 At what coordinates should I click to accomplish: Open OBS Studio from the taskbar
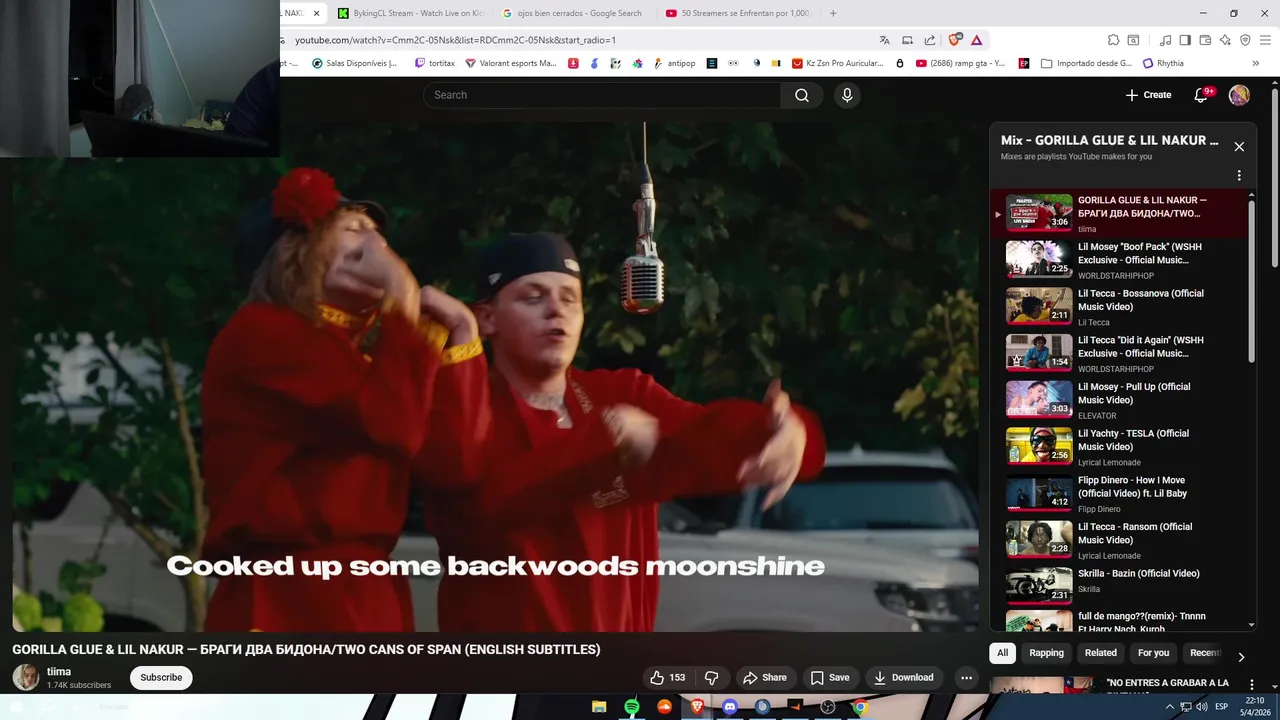tap(828, 707)
